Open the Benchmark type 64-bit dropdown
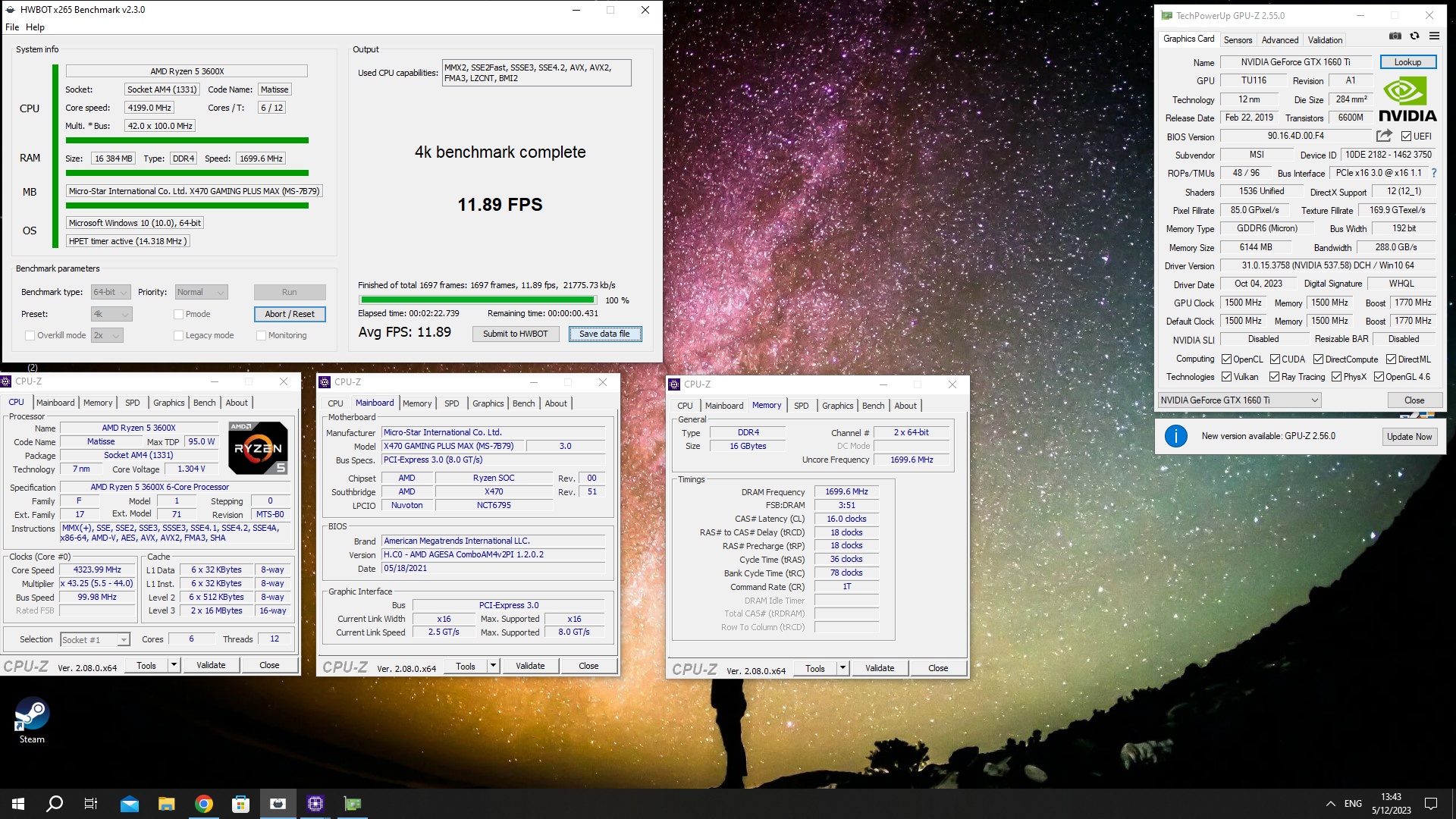This screenshot has width=1456, height=819. point(111,292)
